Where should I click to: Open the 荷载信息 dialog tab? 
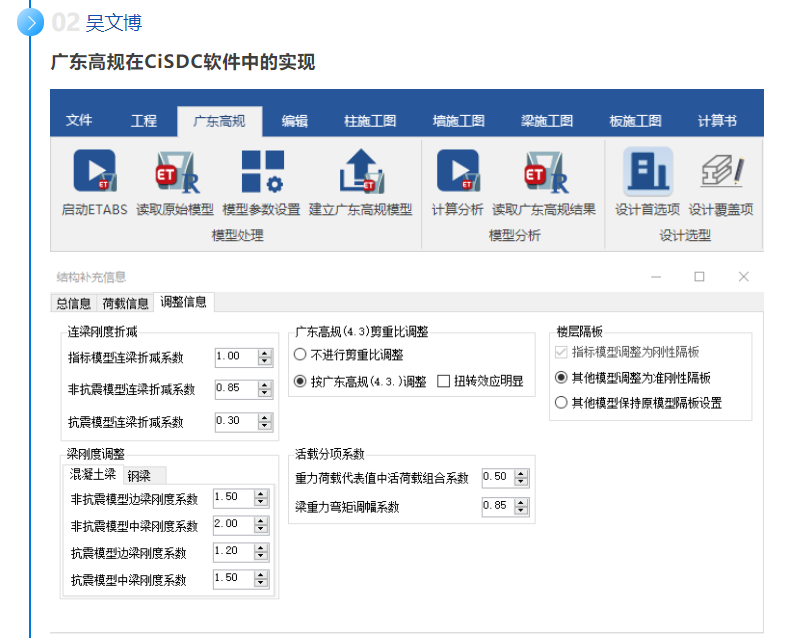point(125,304)
